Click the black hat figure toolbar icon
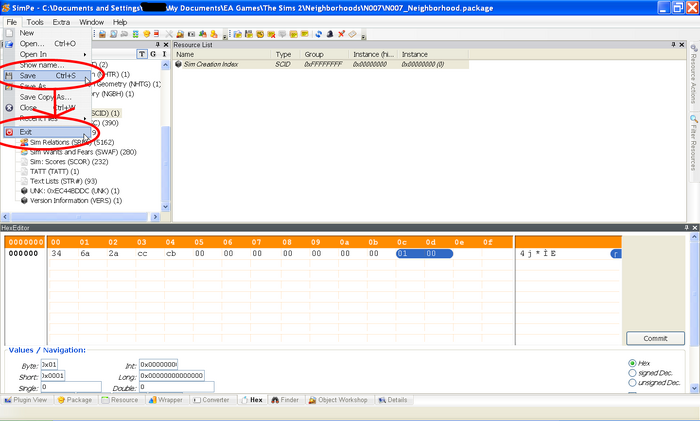The height and width of the screenshot is (421, 700). (330, 34)
